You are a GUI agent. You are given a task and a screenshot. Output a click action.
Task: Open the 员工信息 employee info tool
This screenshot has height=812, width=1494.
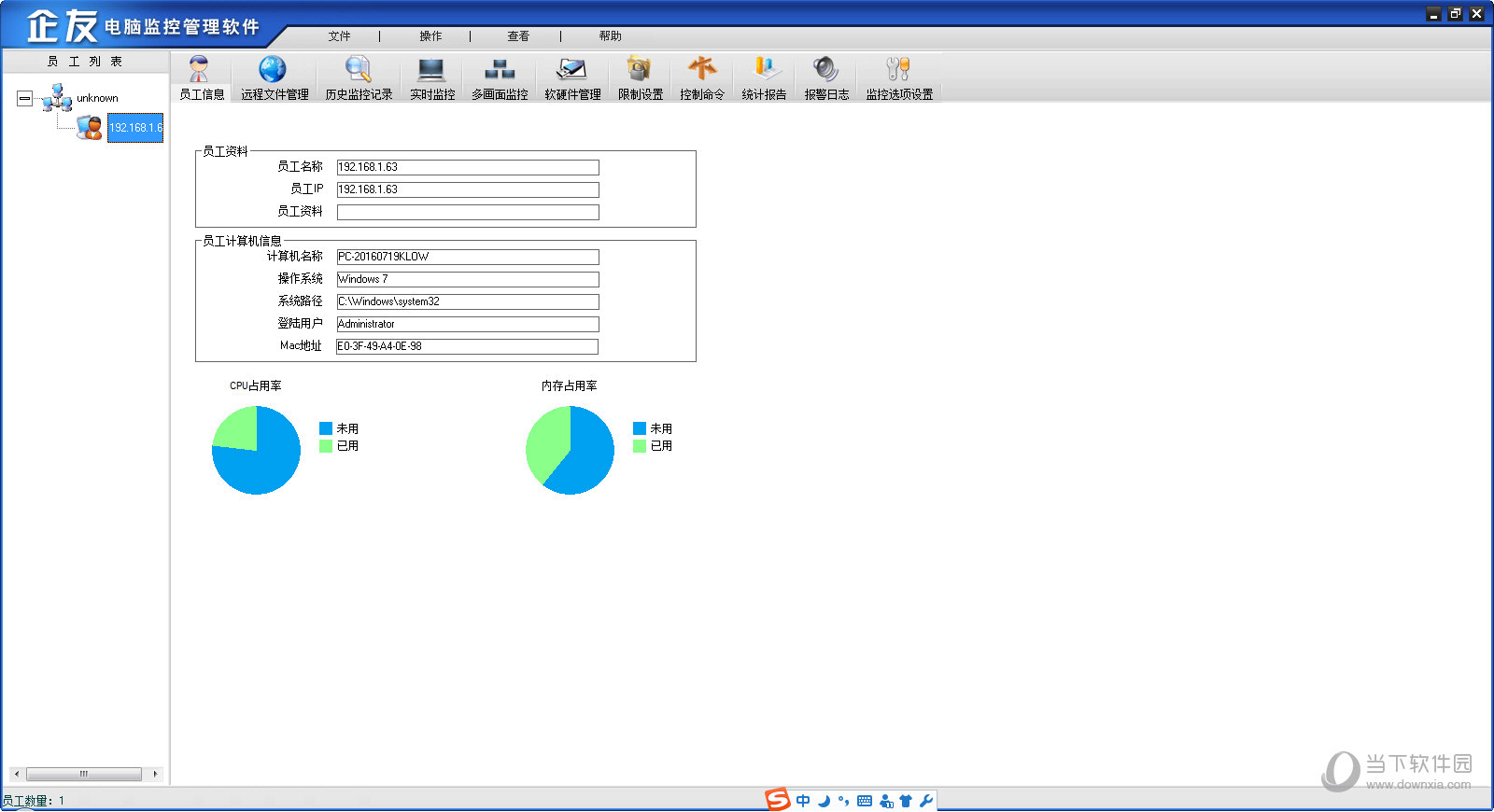pos(201,78)
